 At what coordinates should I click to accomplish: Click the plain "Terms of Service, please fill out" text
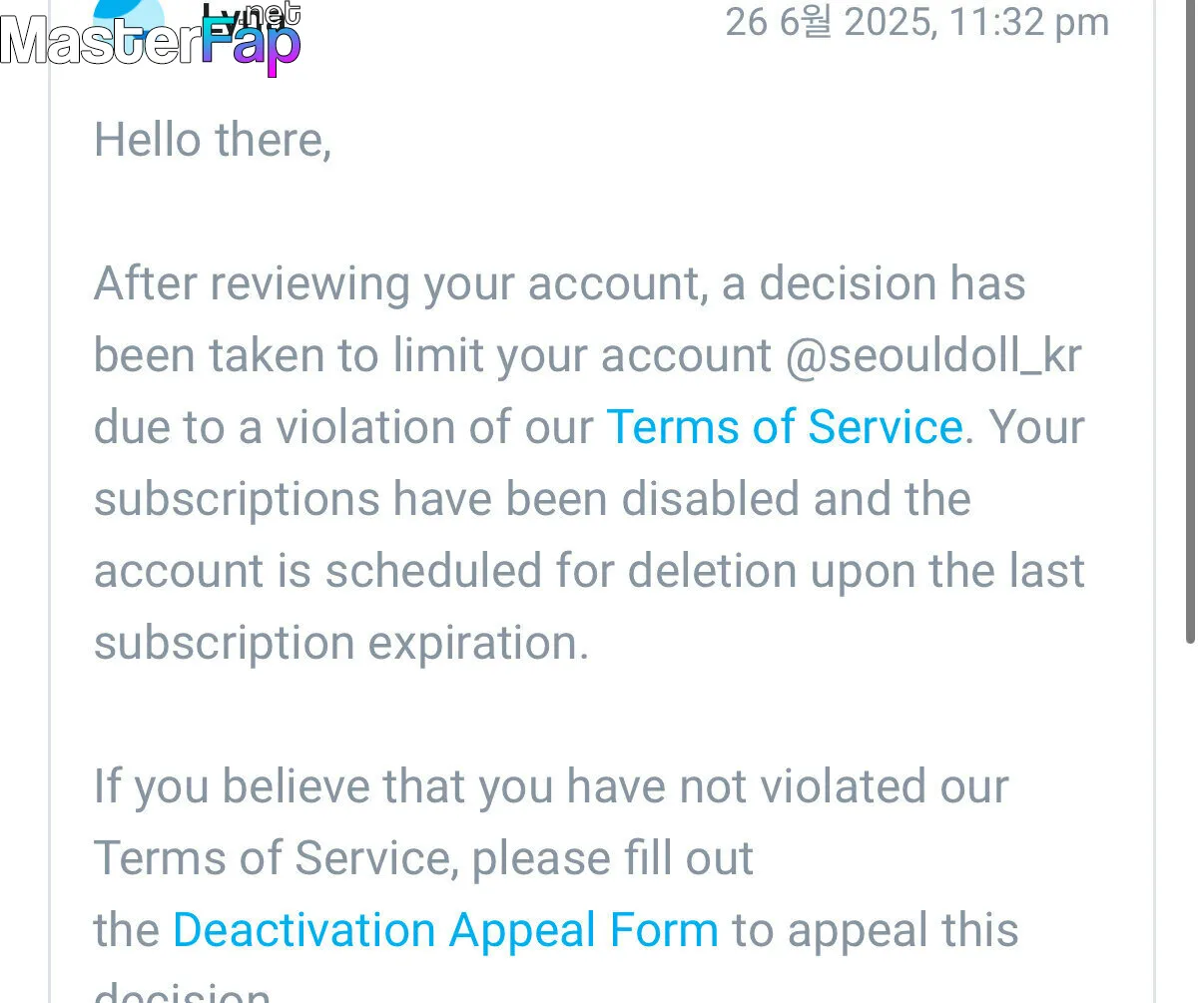pyautogui.click(x=423, y=858)
